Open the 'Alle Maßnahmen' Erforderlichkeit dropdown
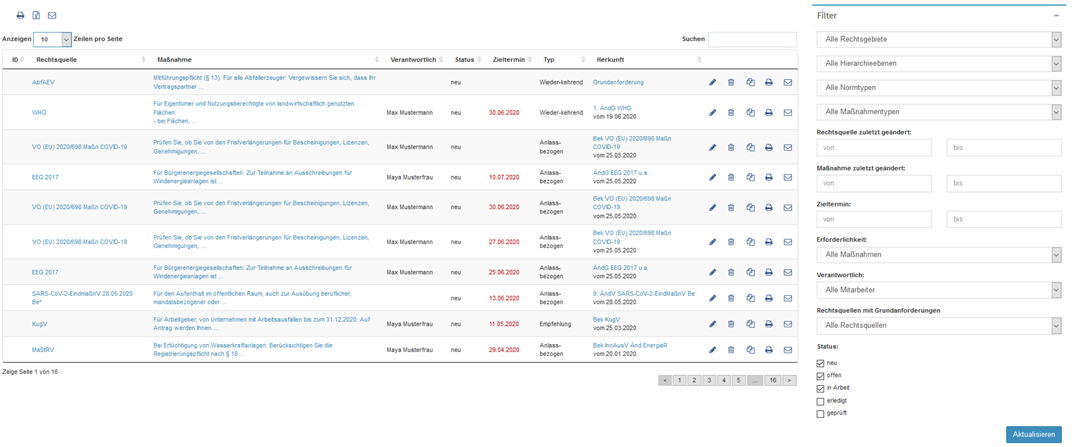 pos(939,254)
